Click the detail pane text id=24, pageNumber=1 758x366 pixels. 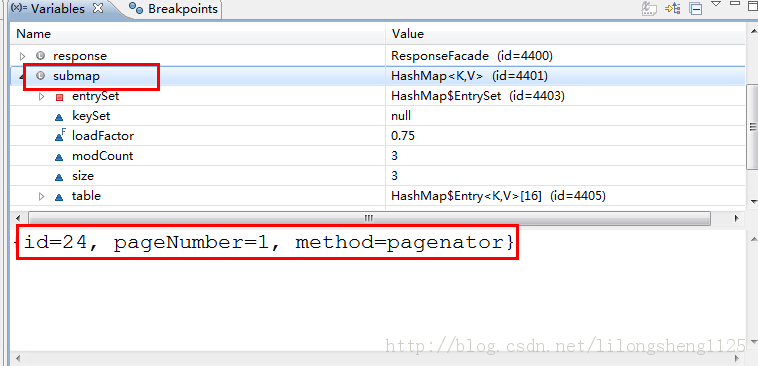pos(146,242)
